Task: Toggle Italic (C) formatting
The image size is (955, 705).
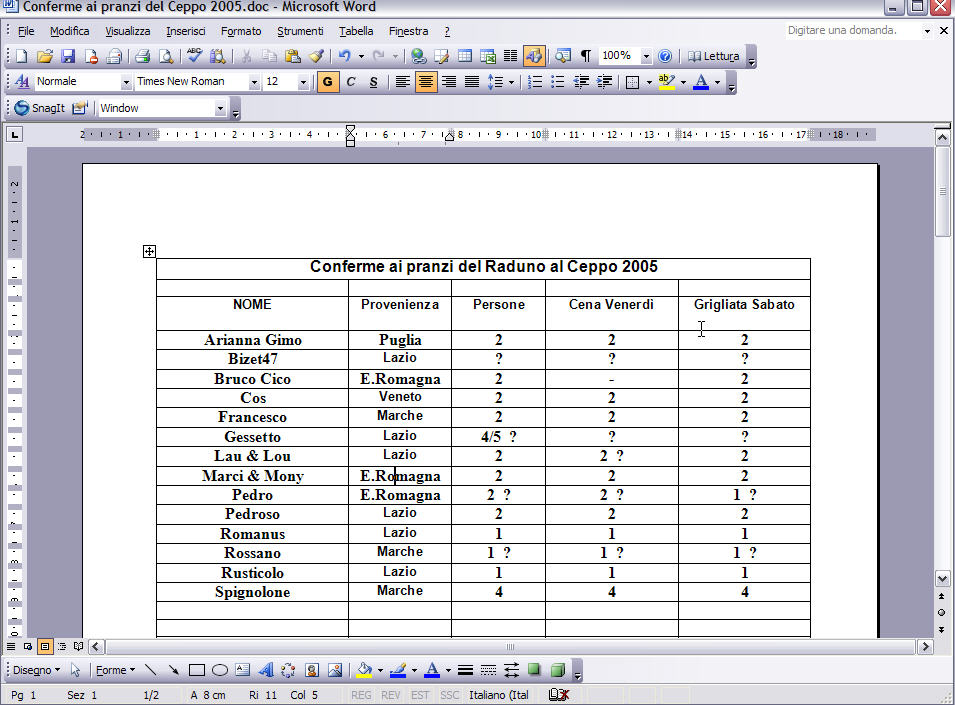Action: [351, 82]
